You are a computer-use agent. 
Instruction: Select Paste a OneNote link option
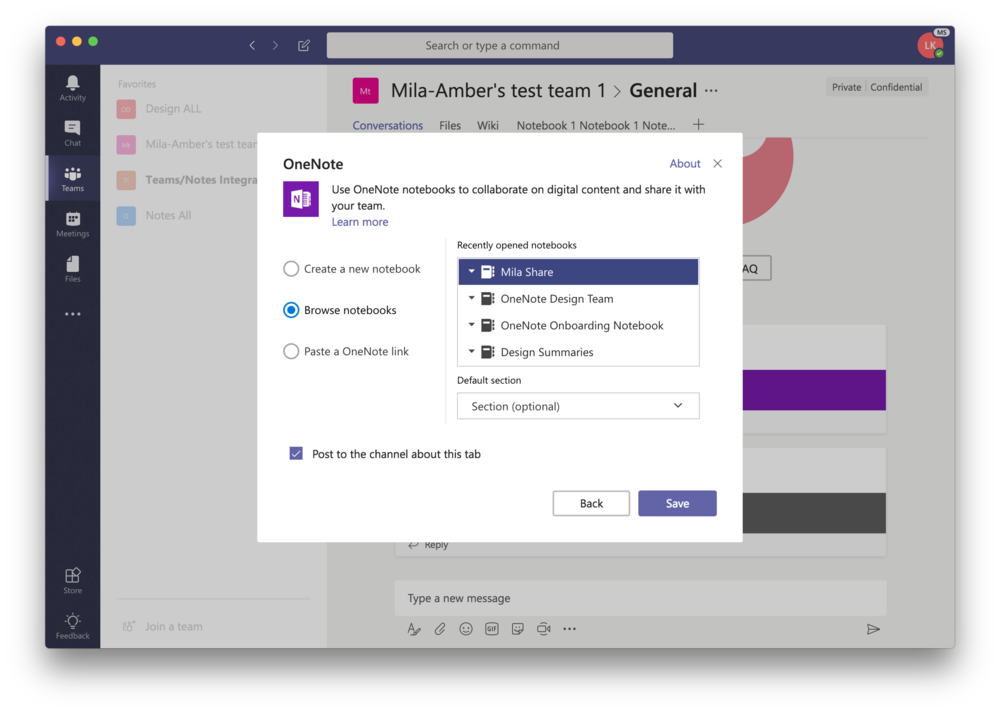(291, 351)
